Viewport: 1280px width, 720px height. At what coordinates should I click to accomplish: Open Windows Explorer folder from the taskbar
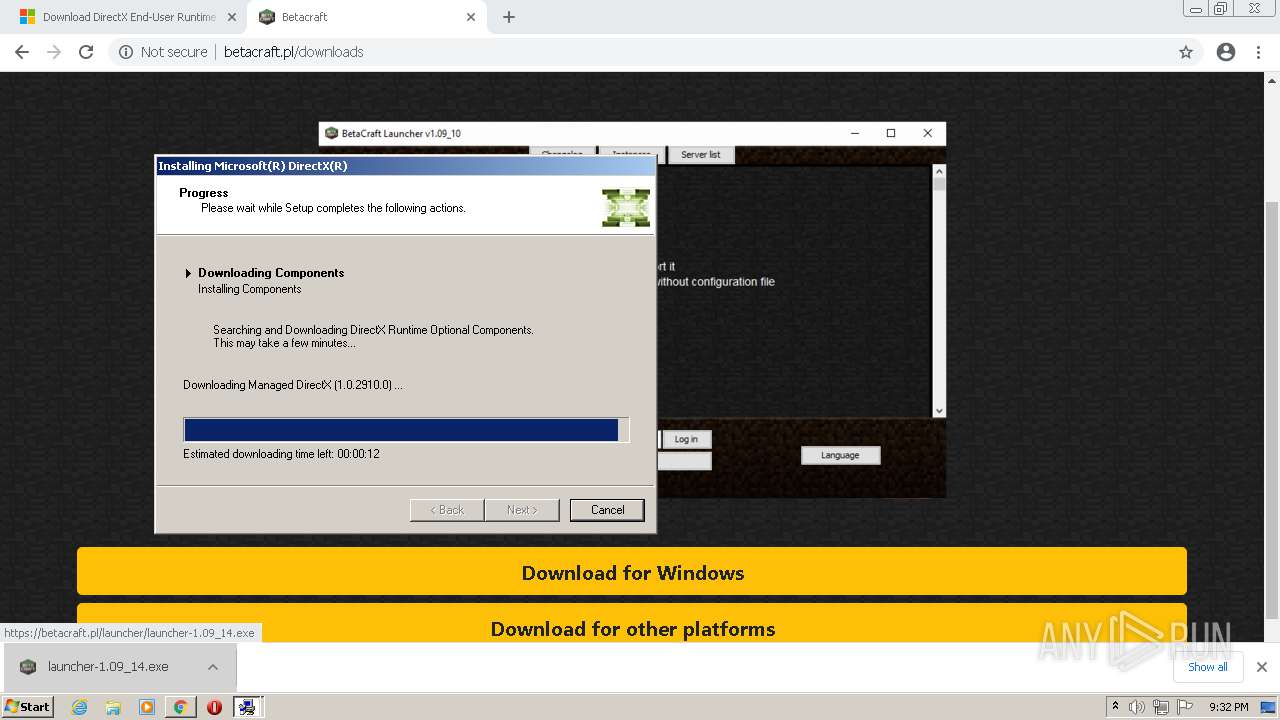pyautogui.click(x=113, y=707)
